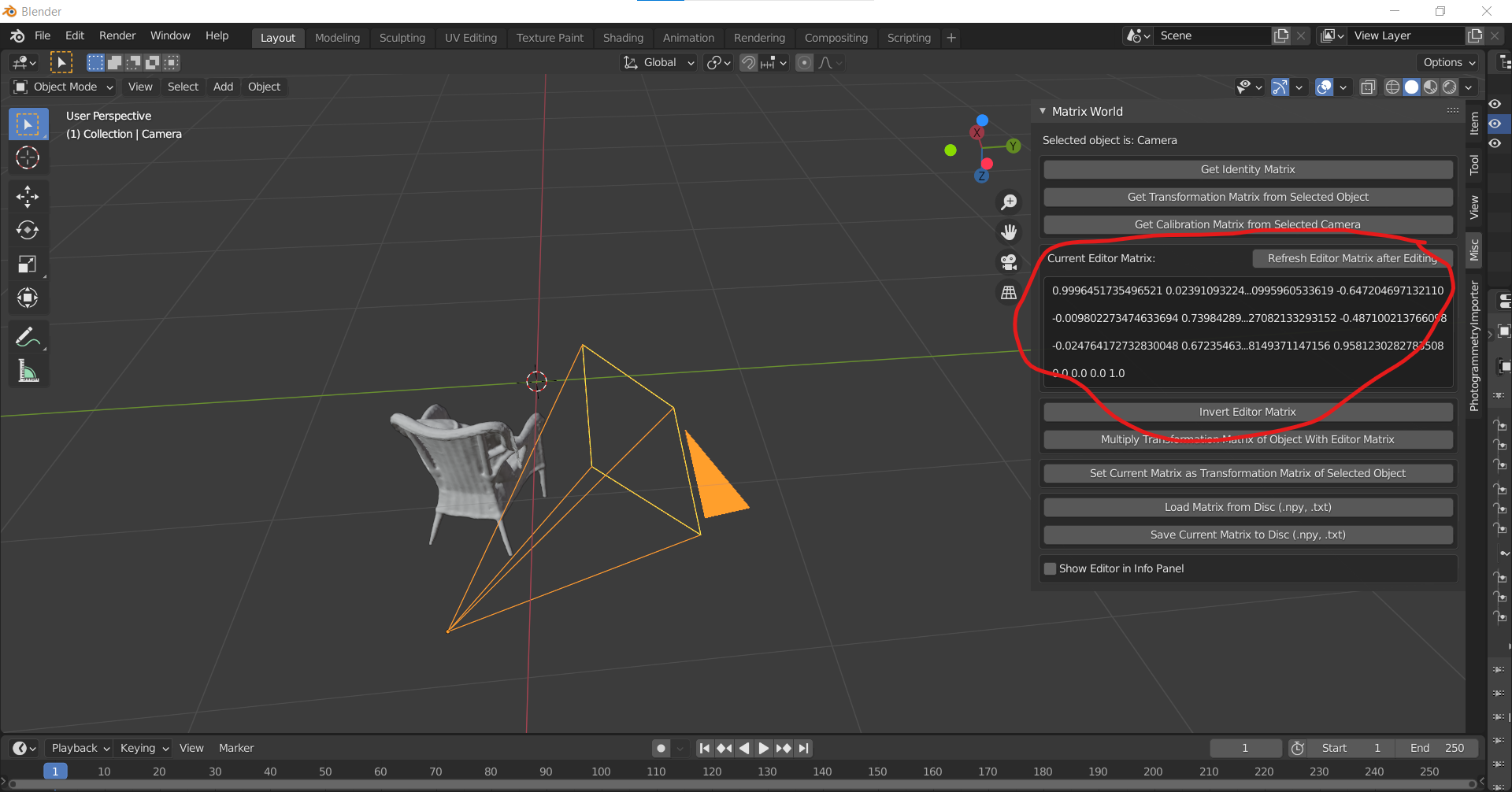
Task: Select the Rotate tool
Action: [28, 230]
